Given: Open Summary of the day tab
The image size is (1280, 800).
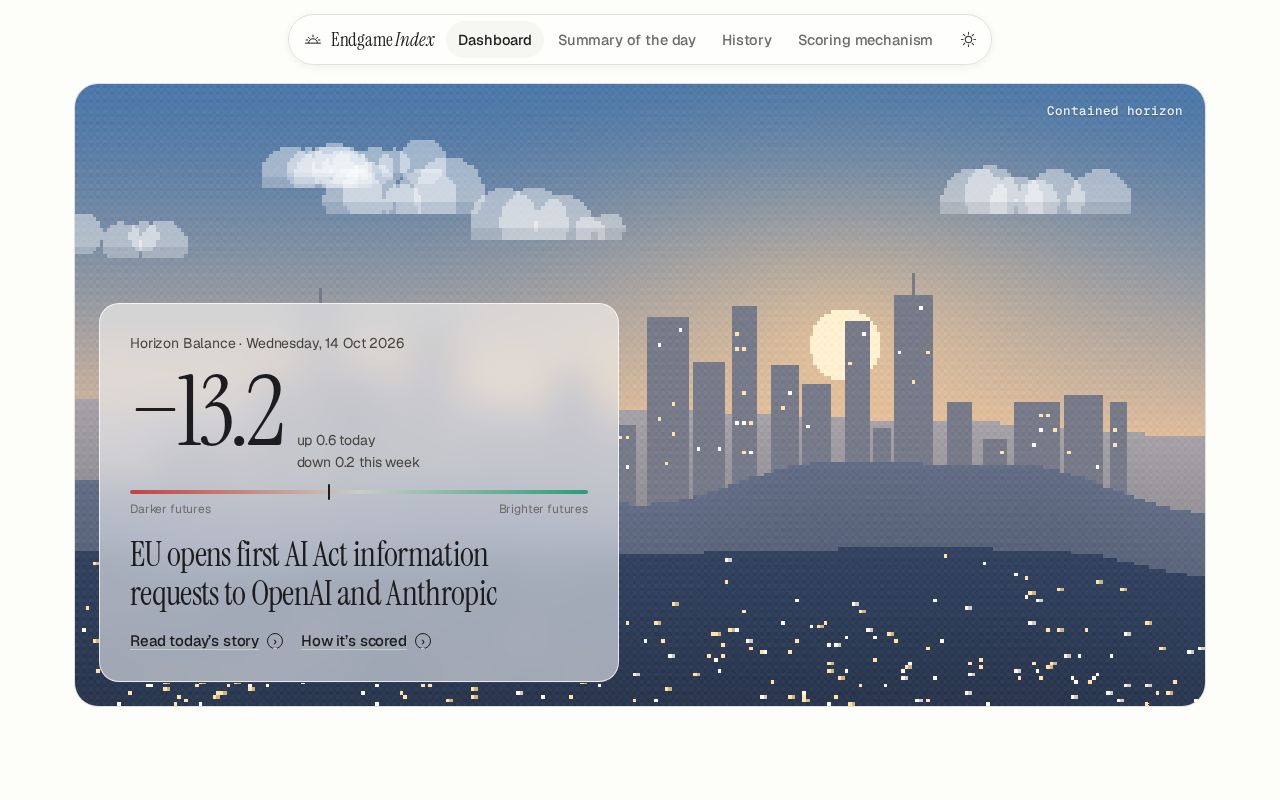Looking at the screenshot, I should tap(627, 40).
